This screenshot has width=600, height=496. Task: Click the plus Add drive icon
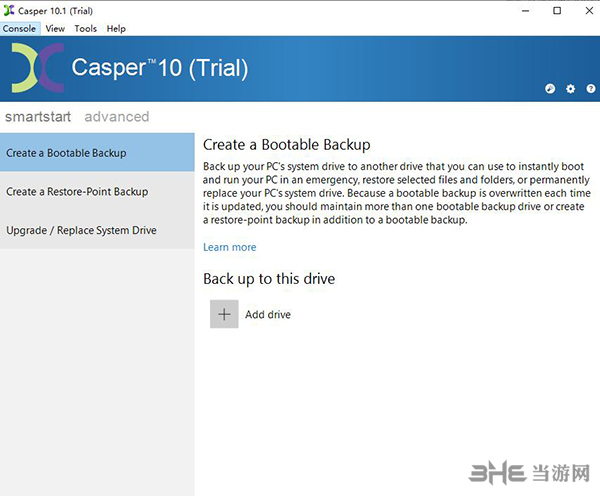(224, 314)
